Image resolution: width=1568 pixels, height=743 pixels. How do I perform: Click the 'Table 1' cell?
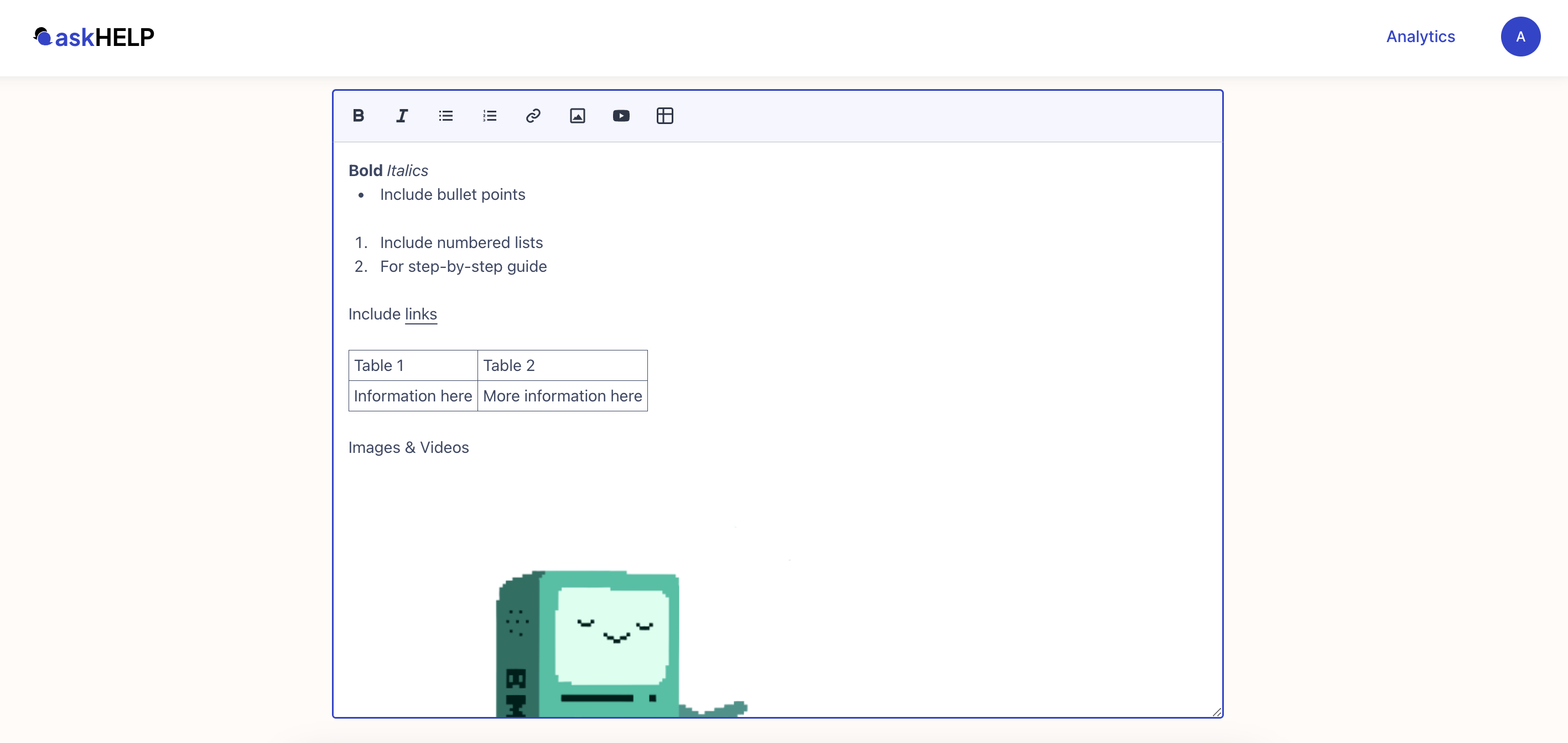413,365
